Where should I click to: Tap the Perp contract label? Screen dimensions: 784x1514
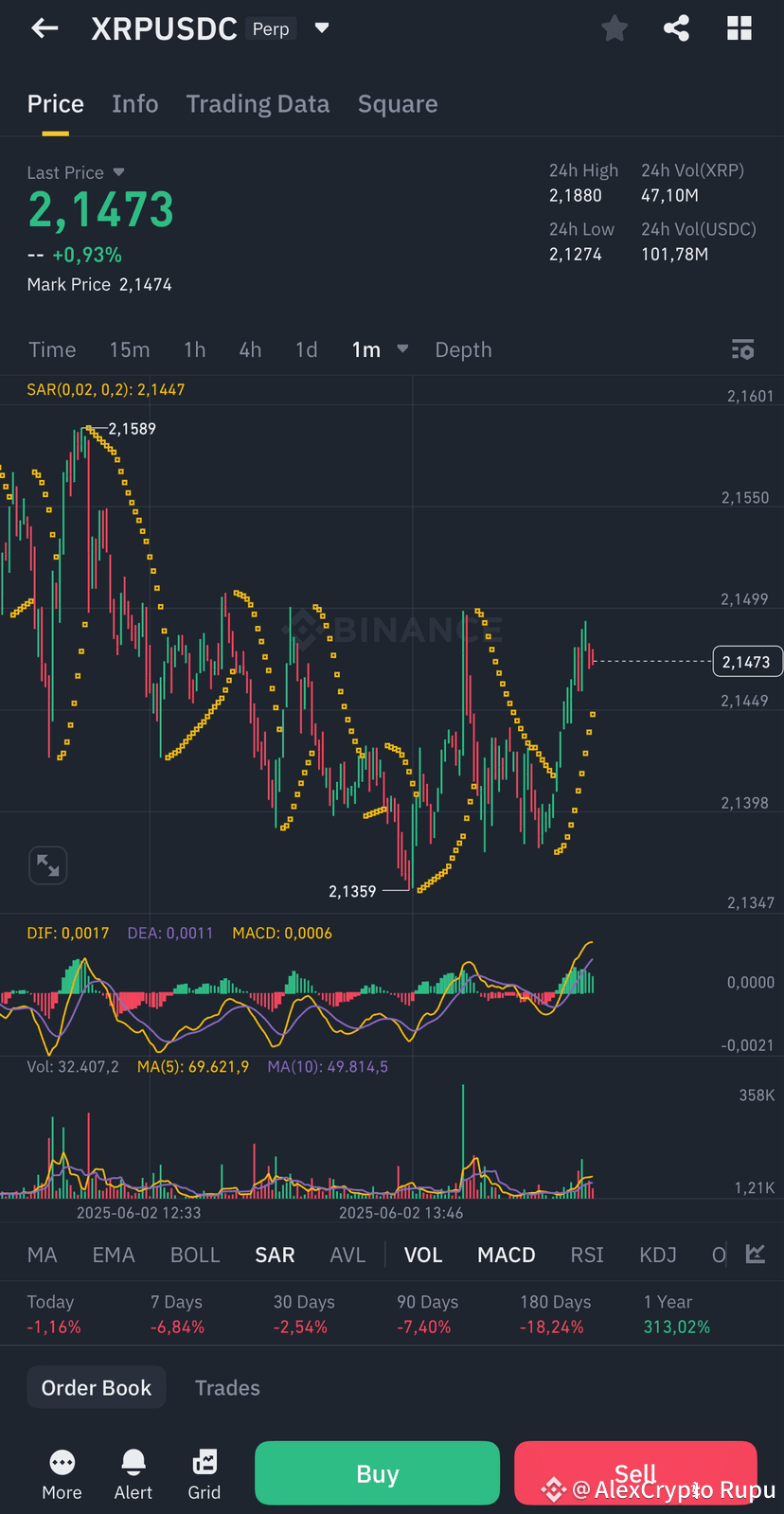coord(271,28)
